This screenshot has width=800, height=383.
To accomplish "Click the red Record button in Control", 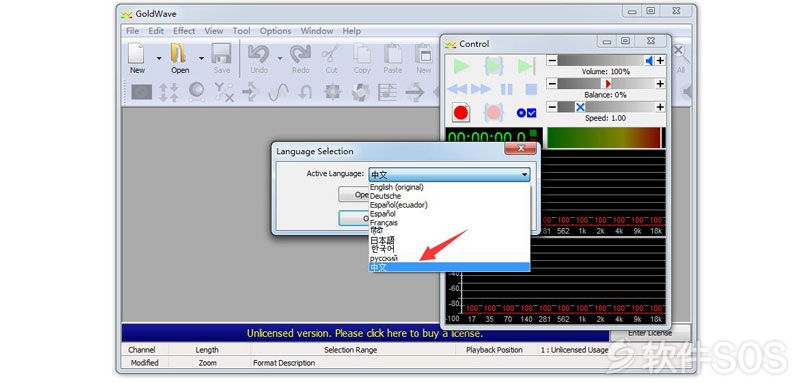I will point(461,113).
